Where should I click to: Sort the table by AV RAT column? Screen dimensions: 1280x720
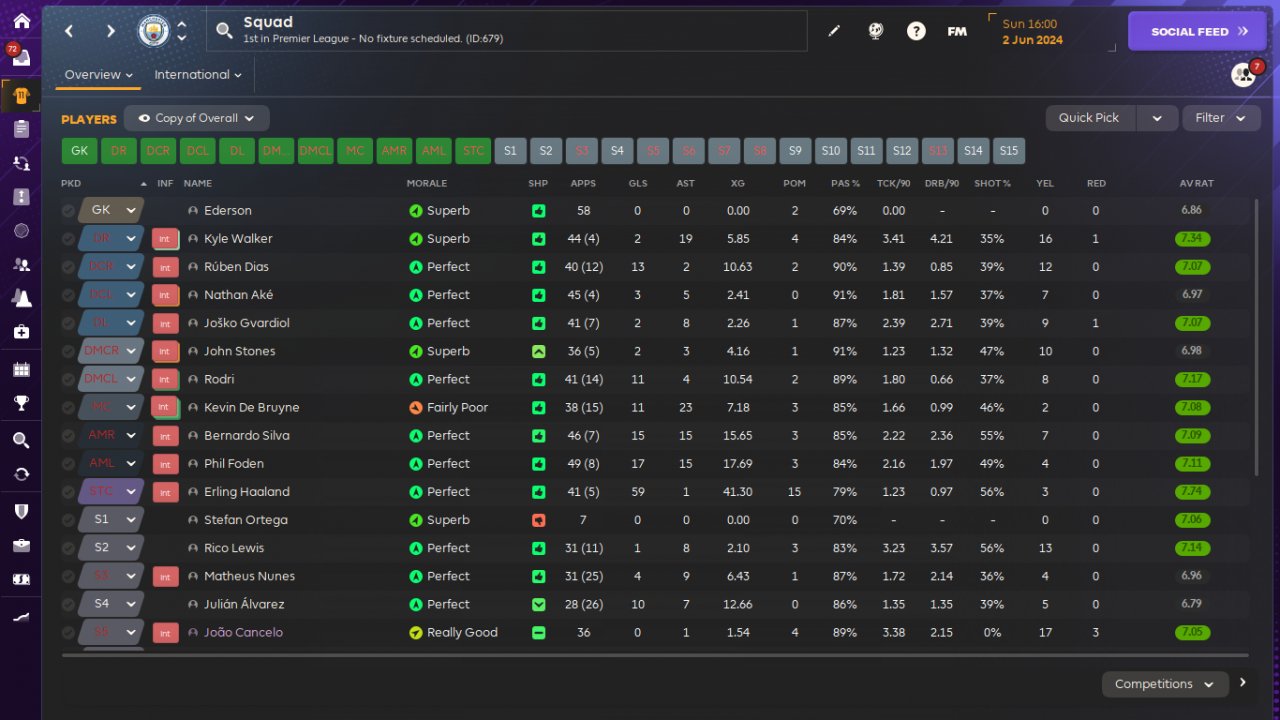[x=1196, y=184]
